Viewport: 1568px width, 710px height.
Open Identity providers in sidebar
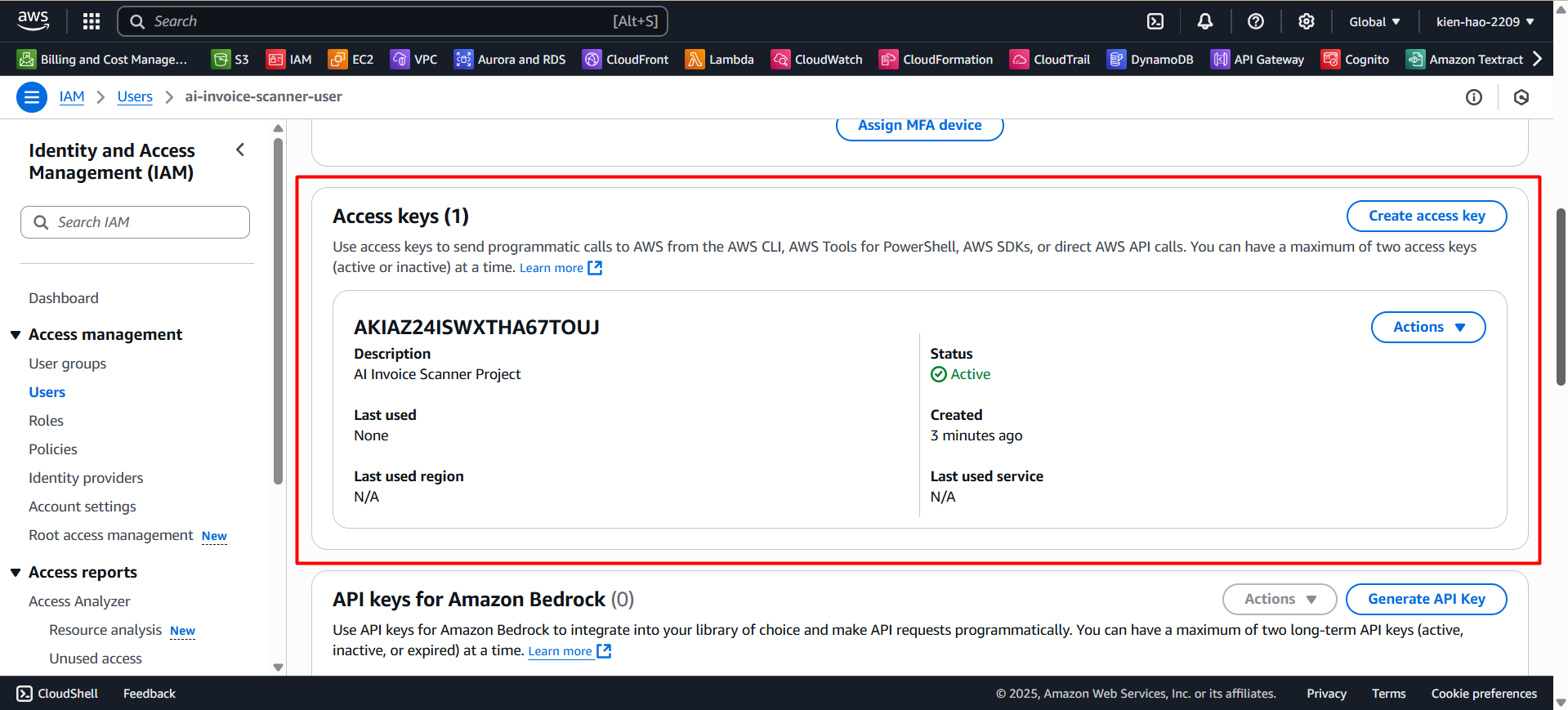pos(86,478)
